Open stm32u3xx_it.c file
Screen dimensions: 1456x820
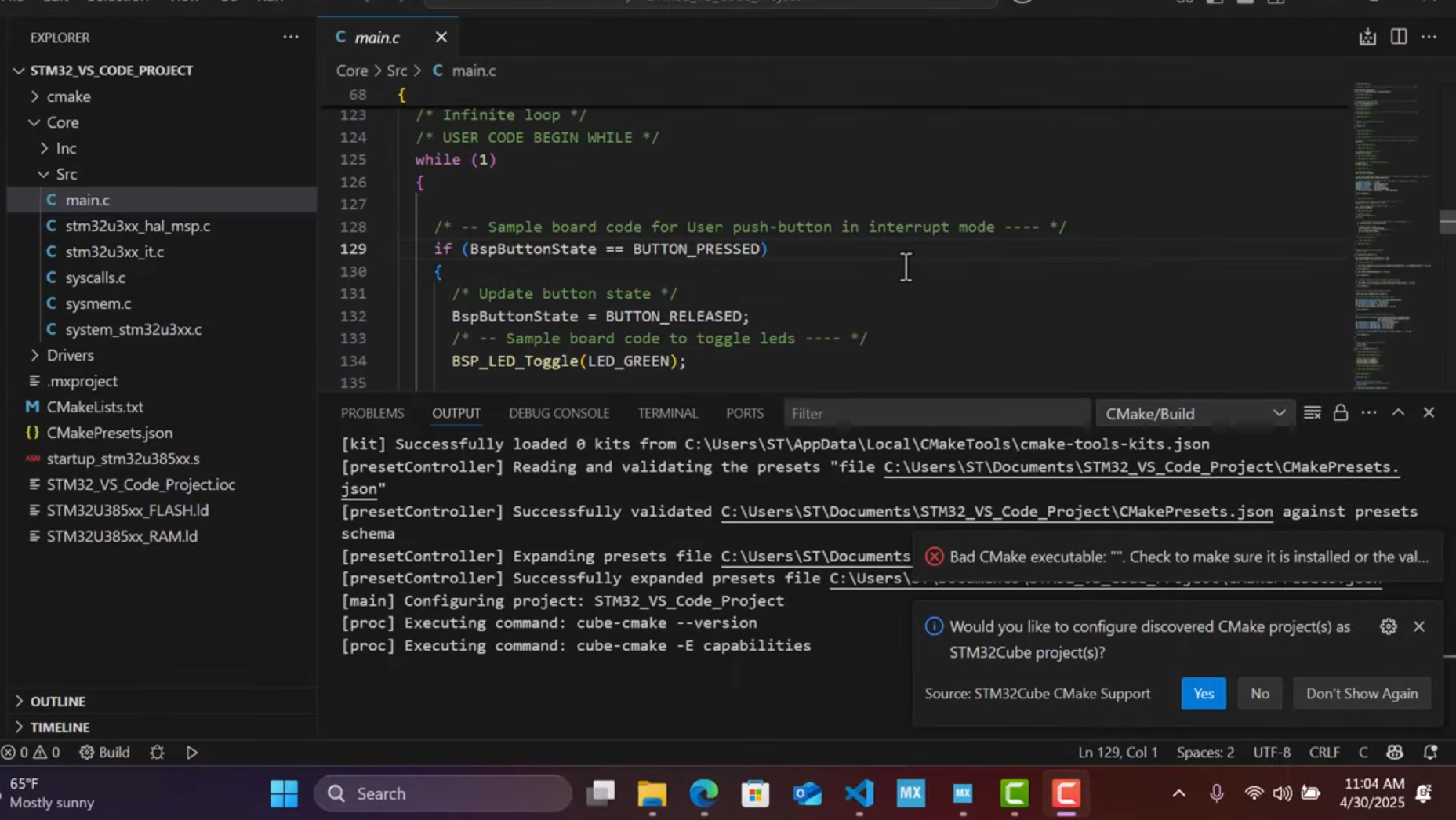(114, 252)
